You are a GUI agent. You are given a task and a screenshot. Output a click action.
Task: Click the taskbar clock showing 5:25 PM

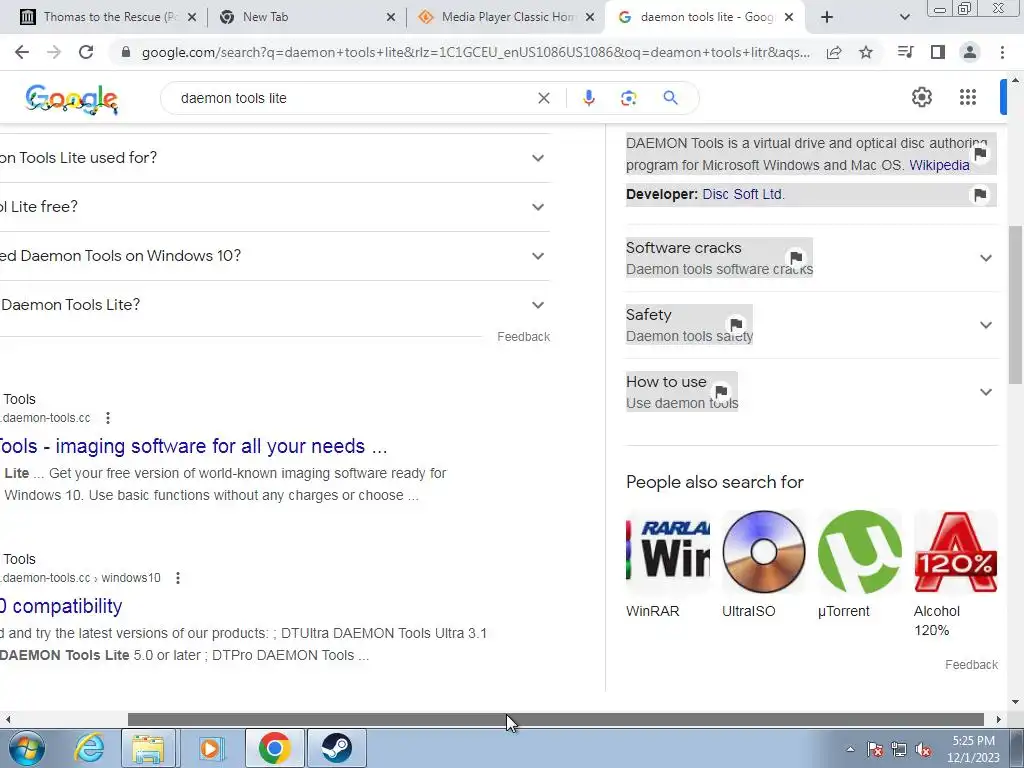(x=974, y=749)
